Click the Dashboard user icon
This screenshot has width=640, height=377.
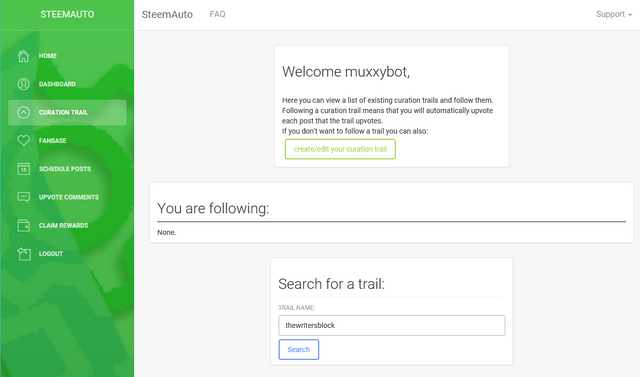tap(24, 84)
